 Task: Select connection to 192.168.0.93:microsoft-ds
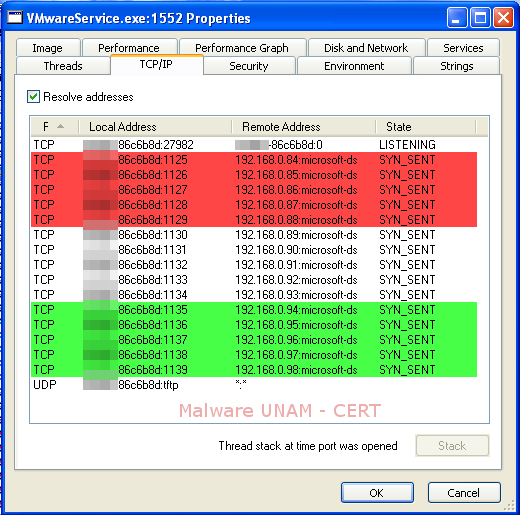tap(254, 295)
